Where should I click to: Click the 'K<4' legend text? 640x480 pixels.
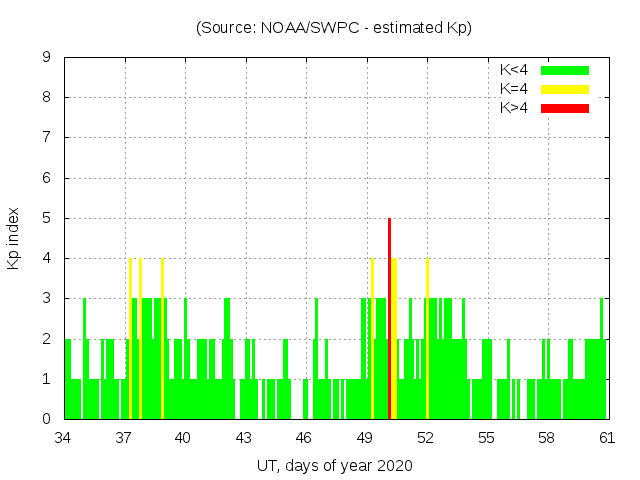coord(514,70)
